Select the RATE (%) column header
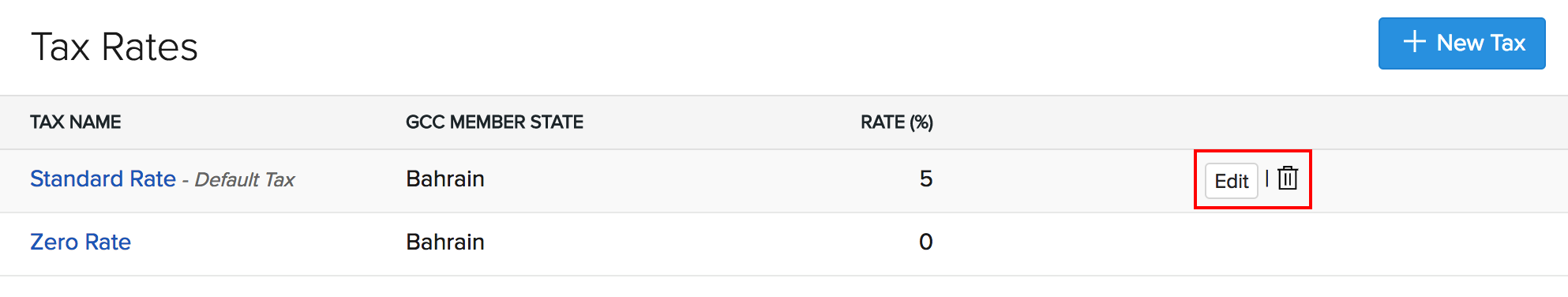 point(896,122)
